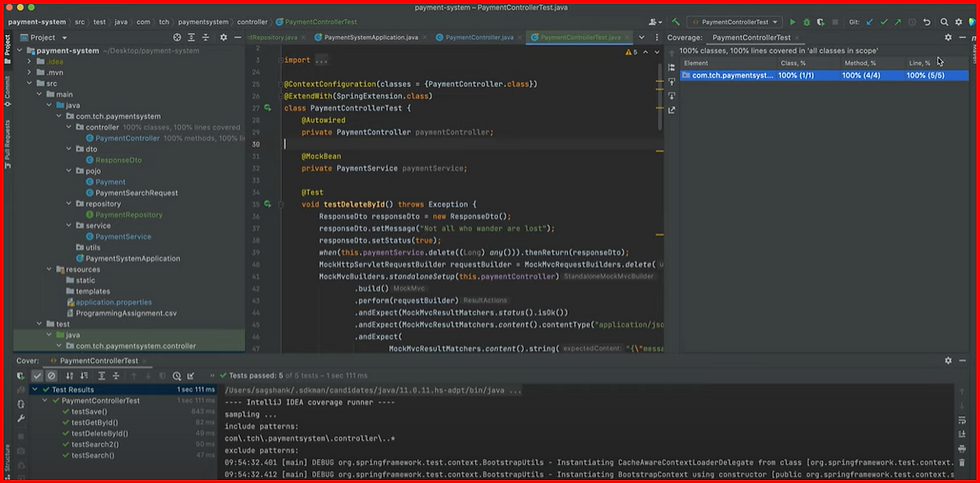Toggle Show Ignored tests button

52,376
